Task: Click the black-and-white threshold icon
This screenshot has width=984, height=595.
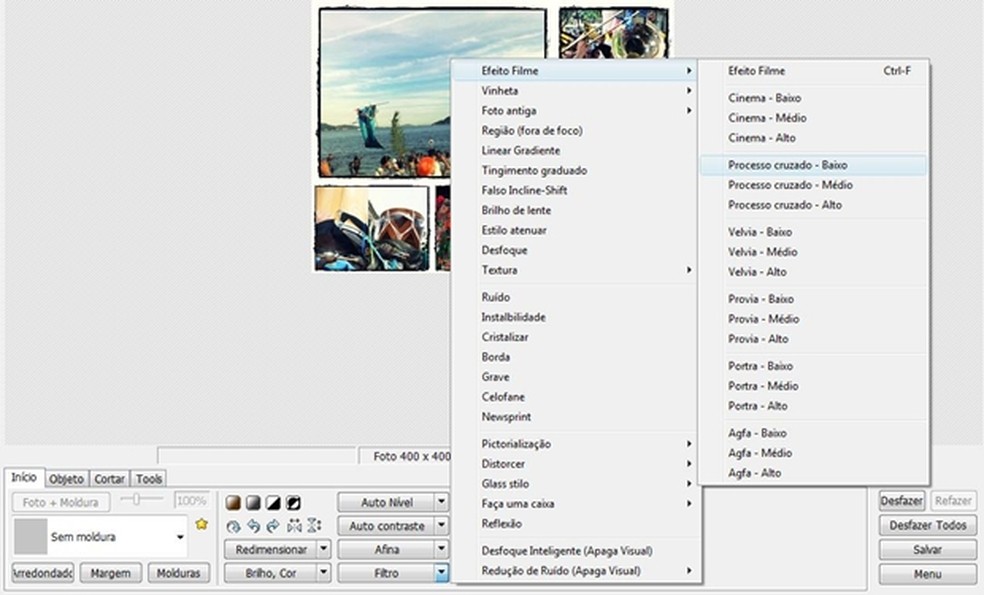Action: coord(273,502)
